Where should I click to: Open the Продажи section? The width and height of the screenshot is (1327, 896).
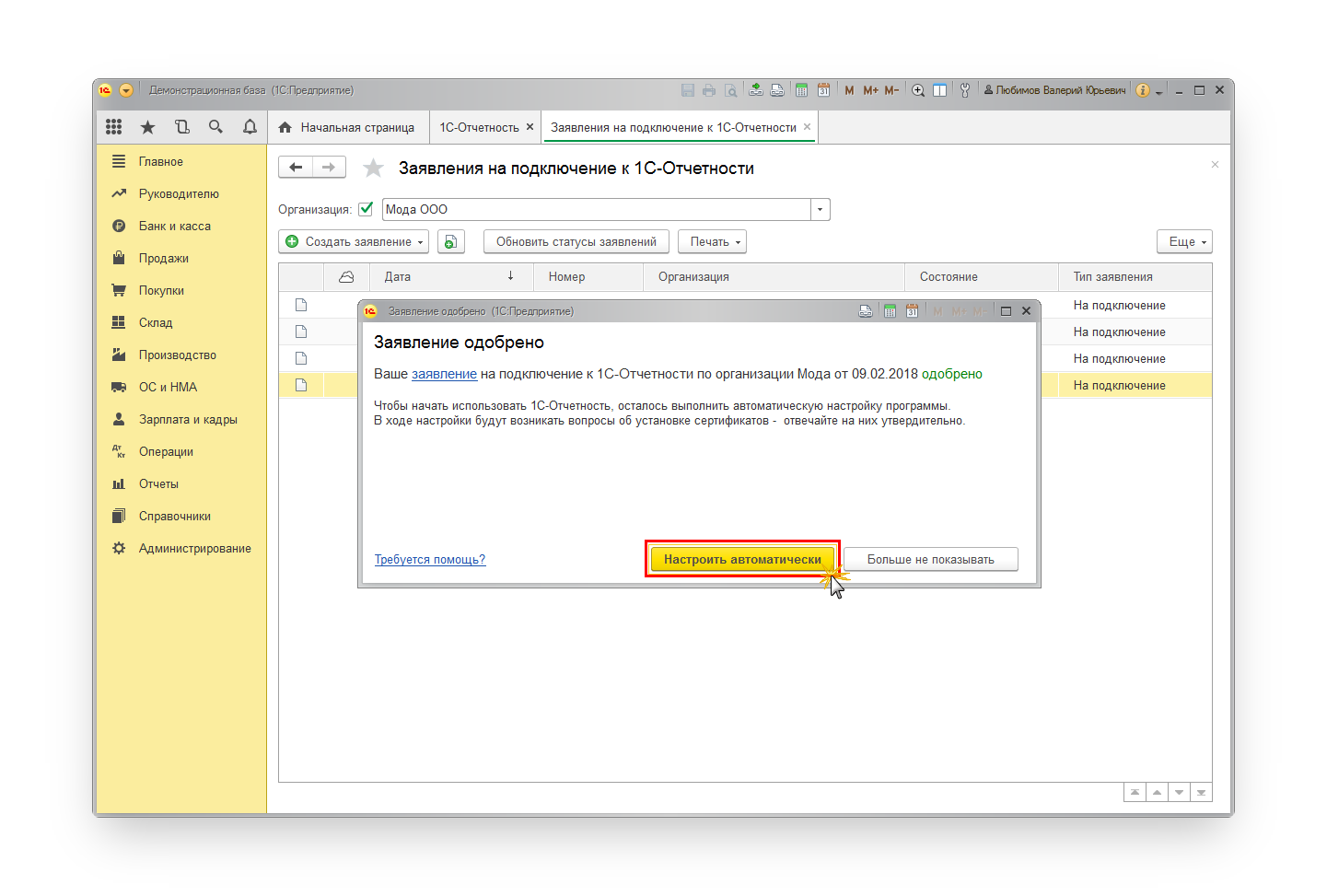point(181,258)
